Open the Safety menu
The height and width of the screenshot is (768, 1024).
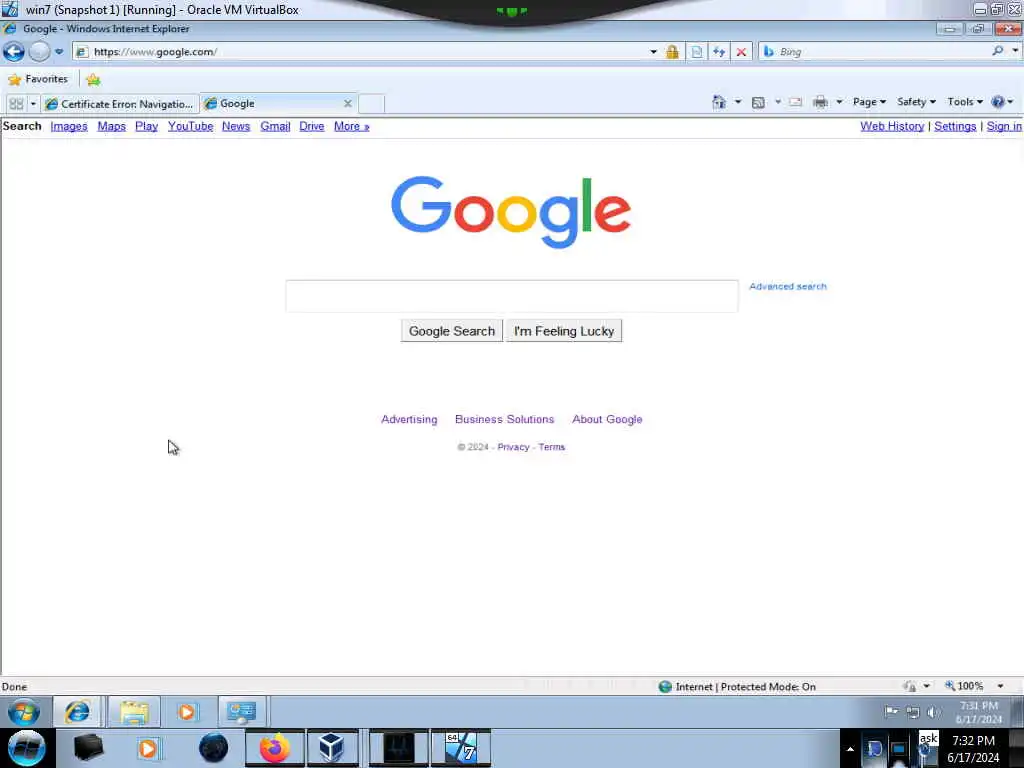click(x=916, y=102)
